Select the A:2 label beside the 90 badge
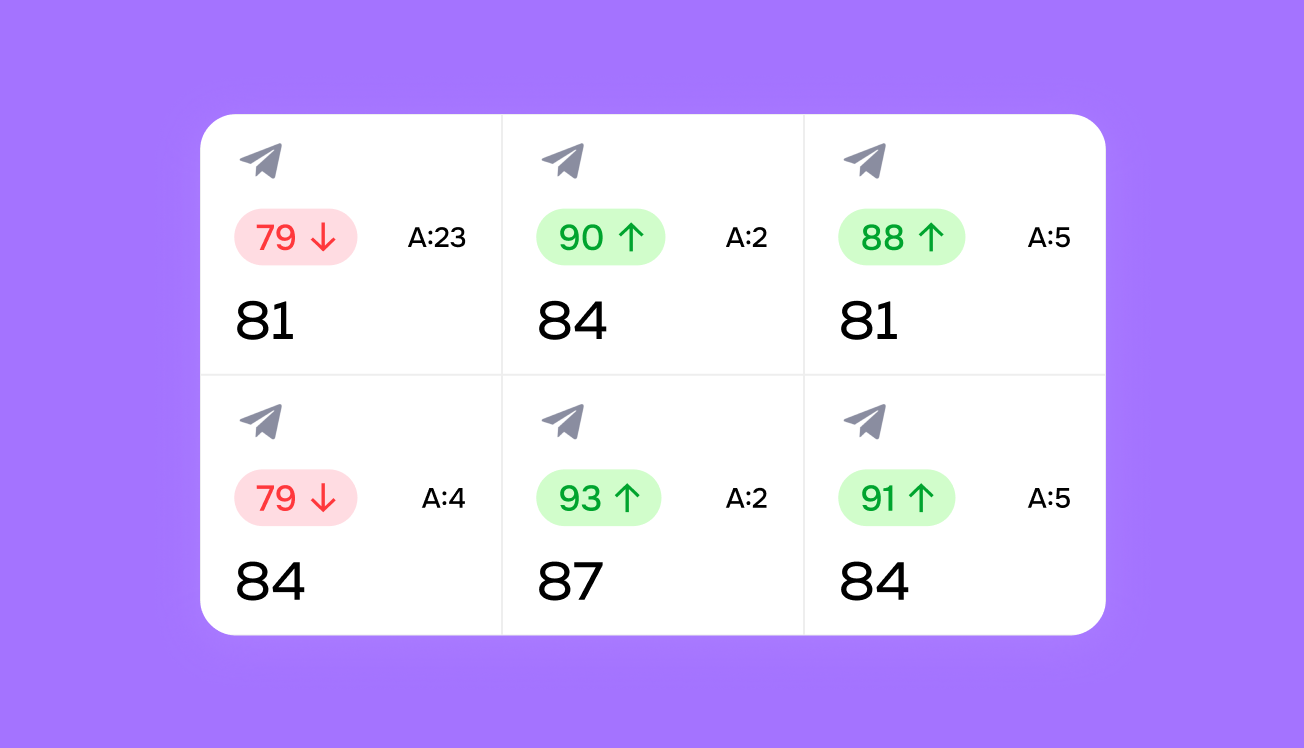 (x=747, y=238)
